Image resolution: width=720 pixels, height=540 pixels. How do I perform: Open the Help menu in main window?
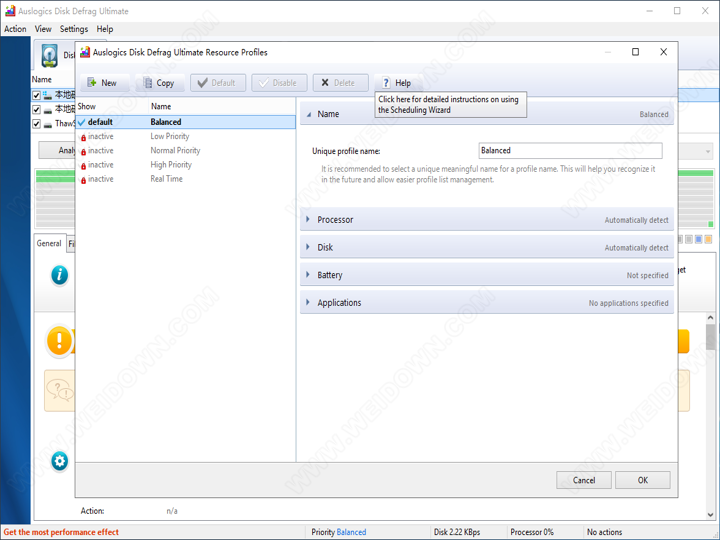[x=105, y=29]
